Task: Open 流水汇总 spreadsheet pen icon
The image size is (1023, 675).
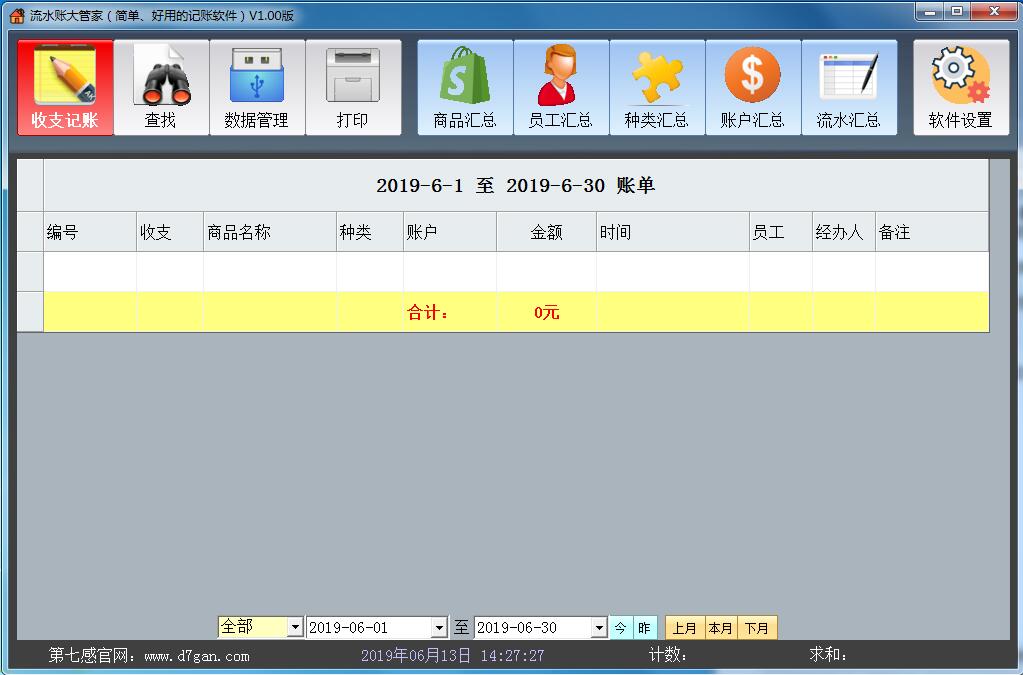Action: (x=849, y=87)
